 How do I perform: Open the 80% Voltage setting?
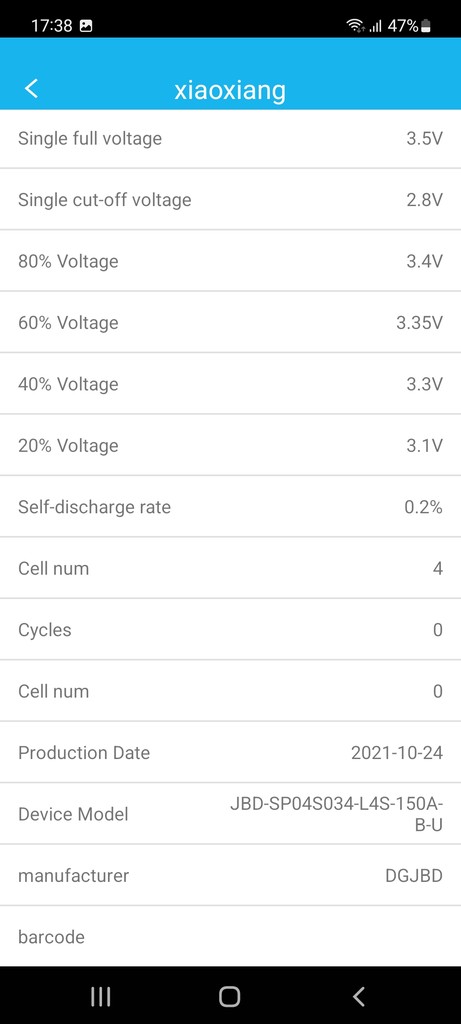230,261
